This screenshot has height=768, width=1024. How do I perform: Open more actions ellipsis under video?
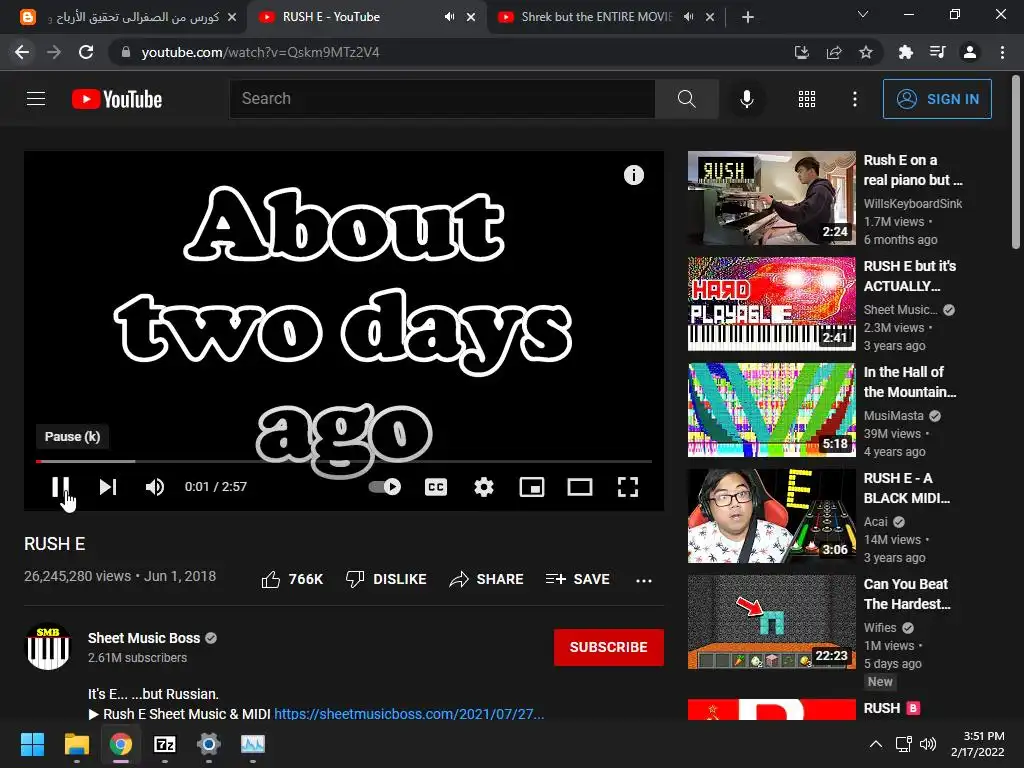tap(644, 581)
